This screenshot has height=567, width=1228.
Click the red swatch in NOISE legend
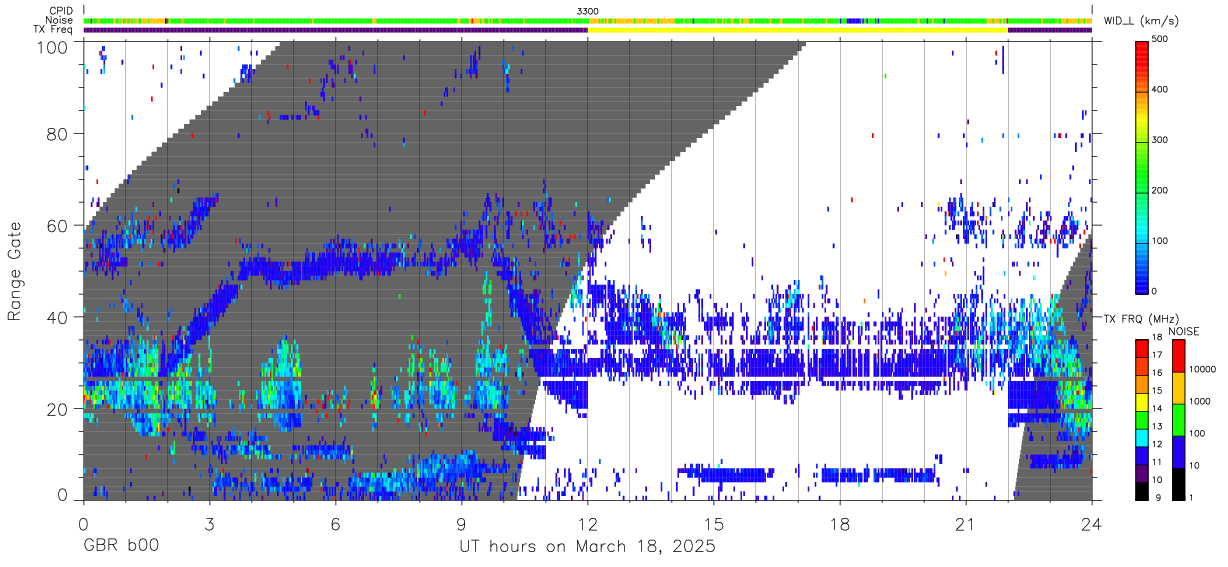pos(1178,355)
